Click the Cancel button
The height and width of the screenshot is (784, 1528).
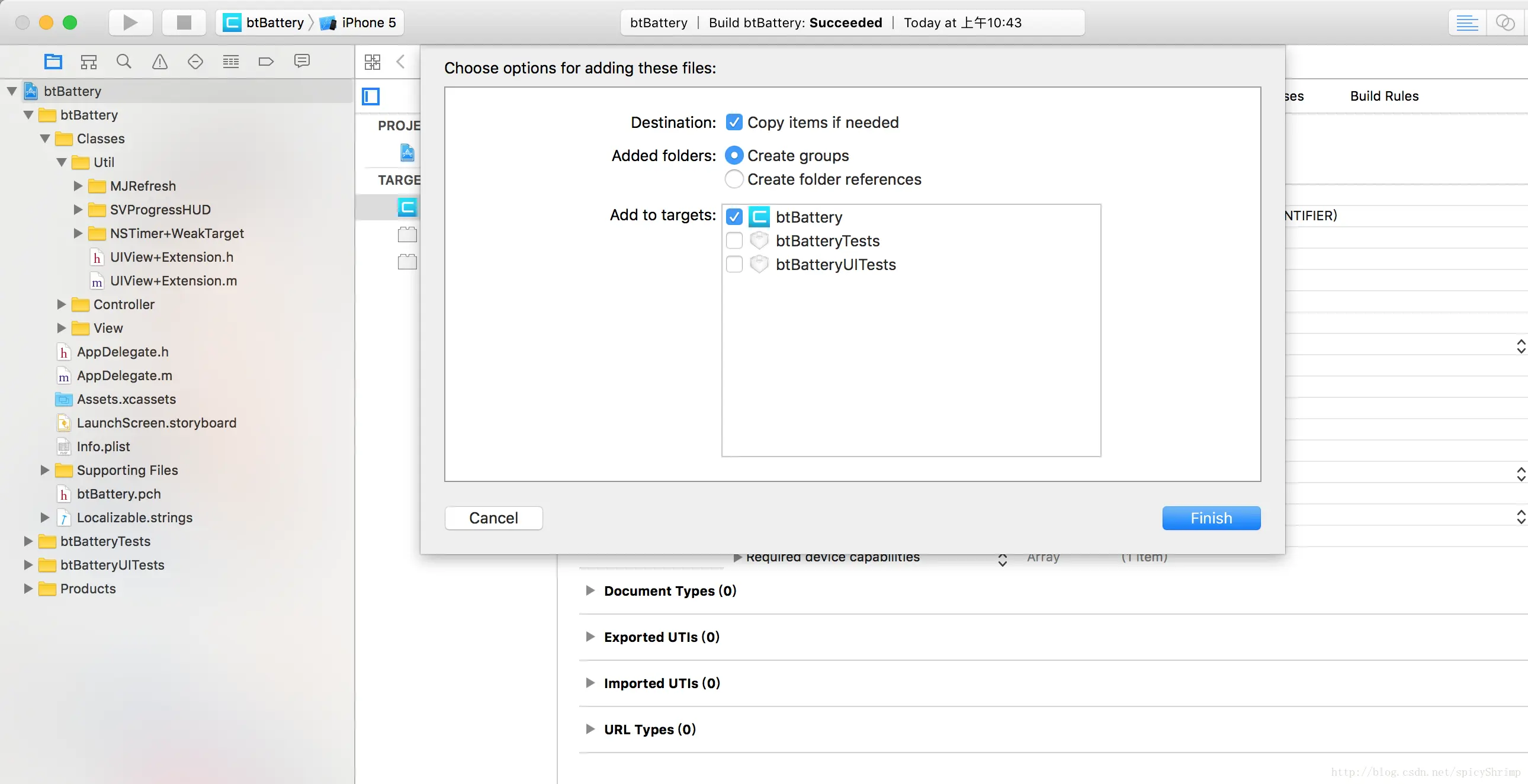coord(493,518)
